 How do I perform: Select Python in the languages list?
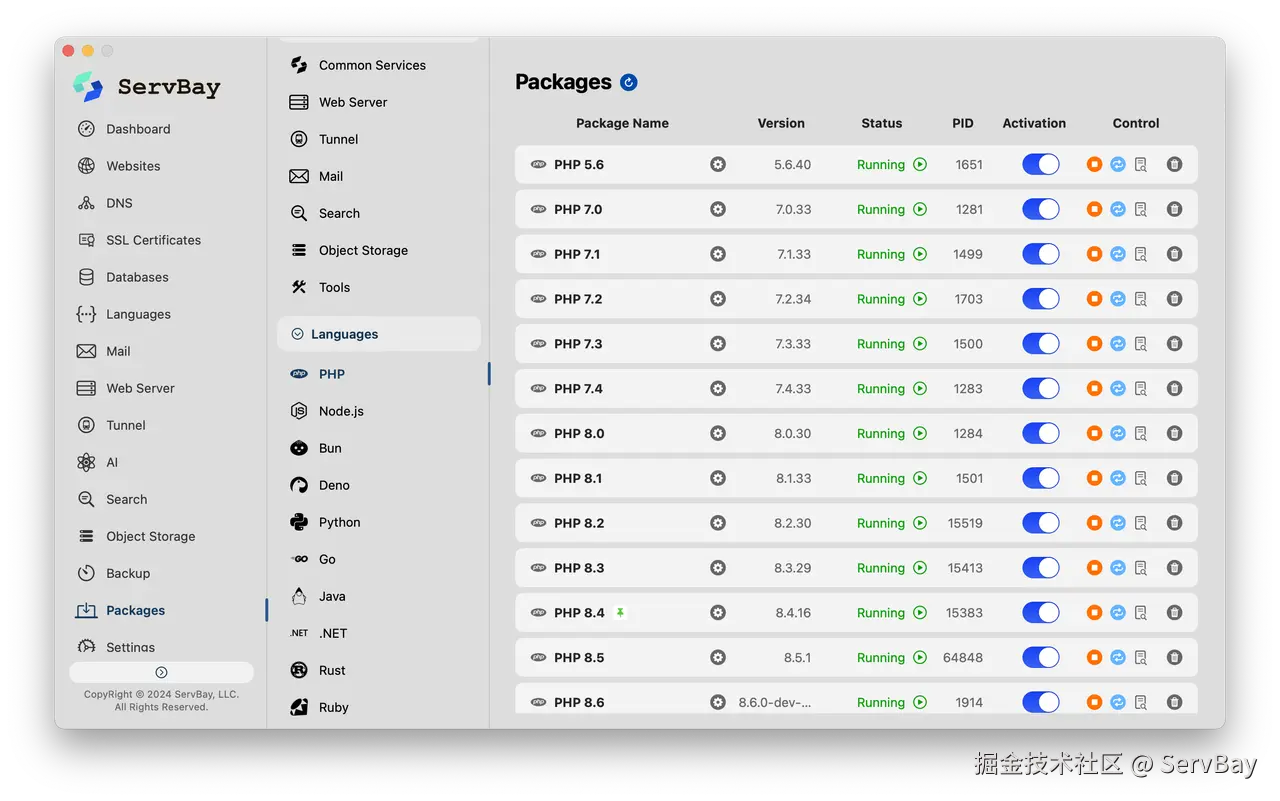pyautogui.click(x=339, y=522)
